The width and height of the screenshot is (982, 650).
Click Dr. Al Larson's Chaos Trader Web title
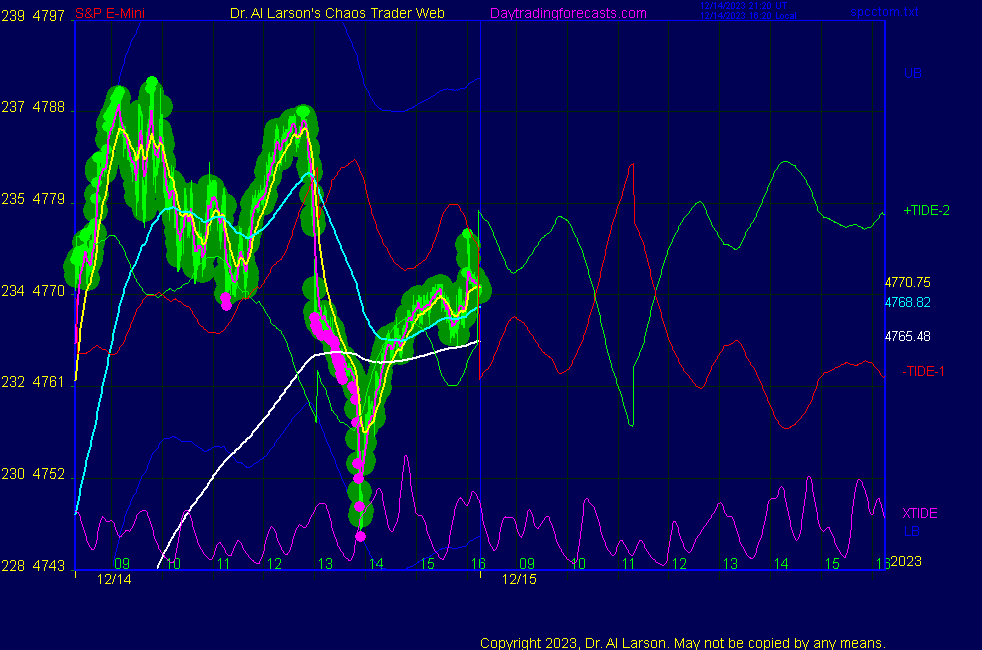tap(337, 13)
